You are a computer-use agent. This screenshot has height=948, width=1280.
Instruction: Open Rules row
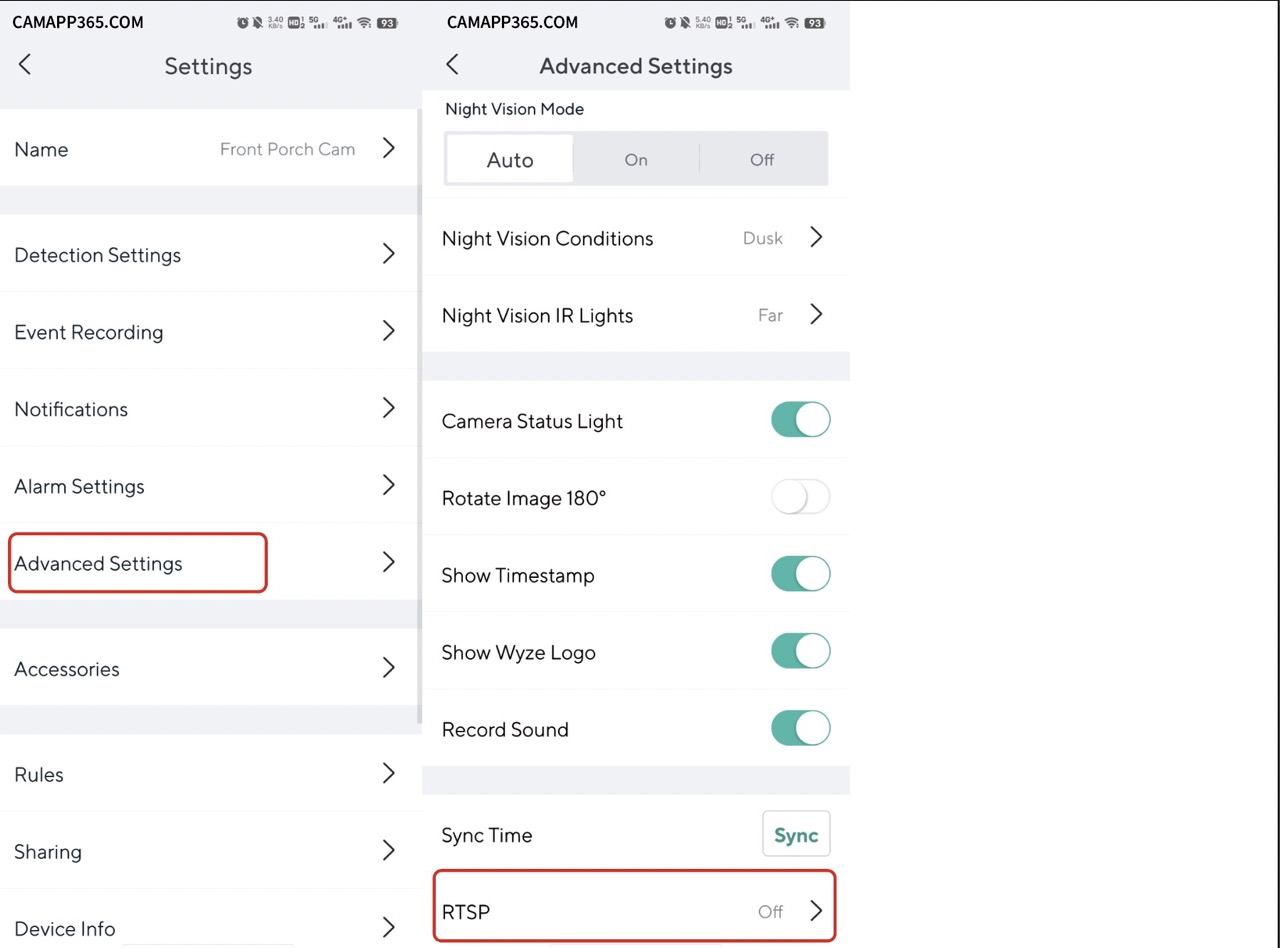(208, 773)
